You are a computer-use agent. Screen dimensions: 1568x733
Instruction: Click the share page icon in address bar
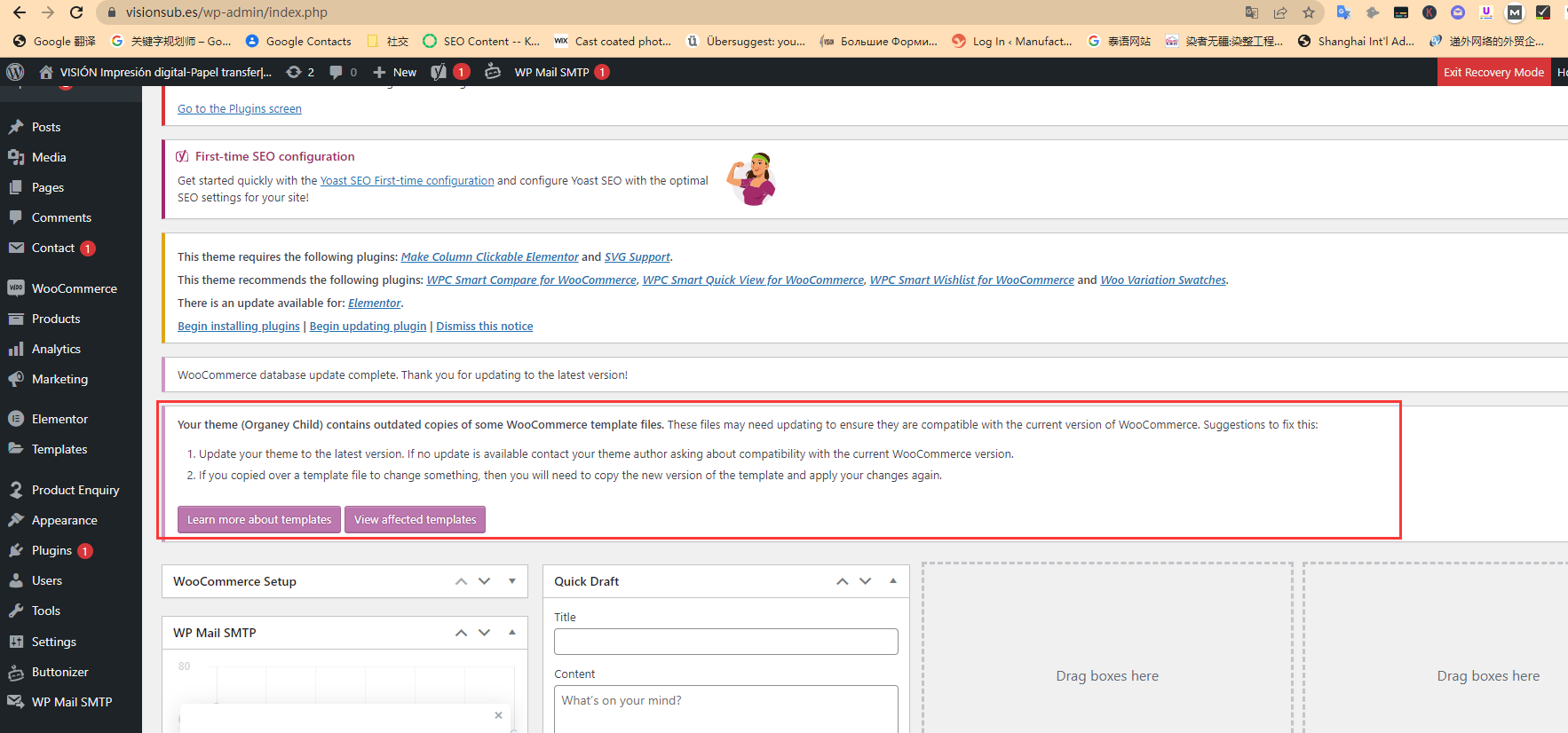(1280, 12)
